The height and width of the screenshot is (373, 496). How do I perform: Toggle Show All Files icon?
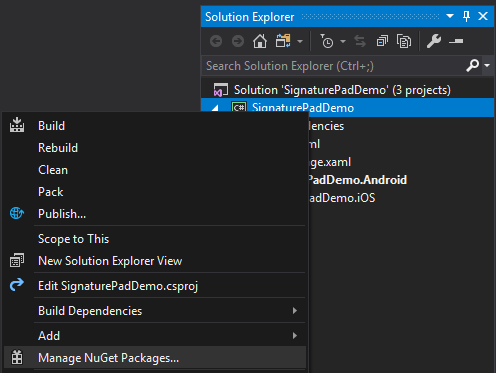pos(404,41)
